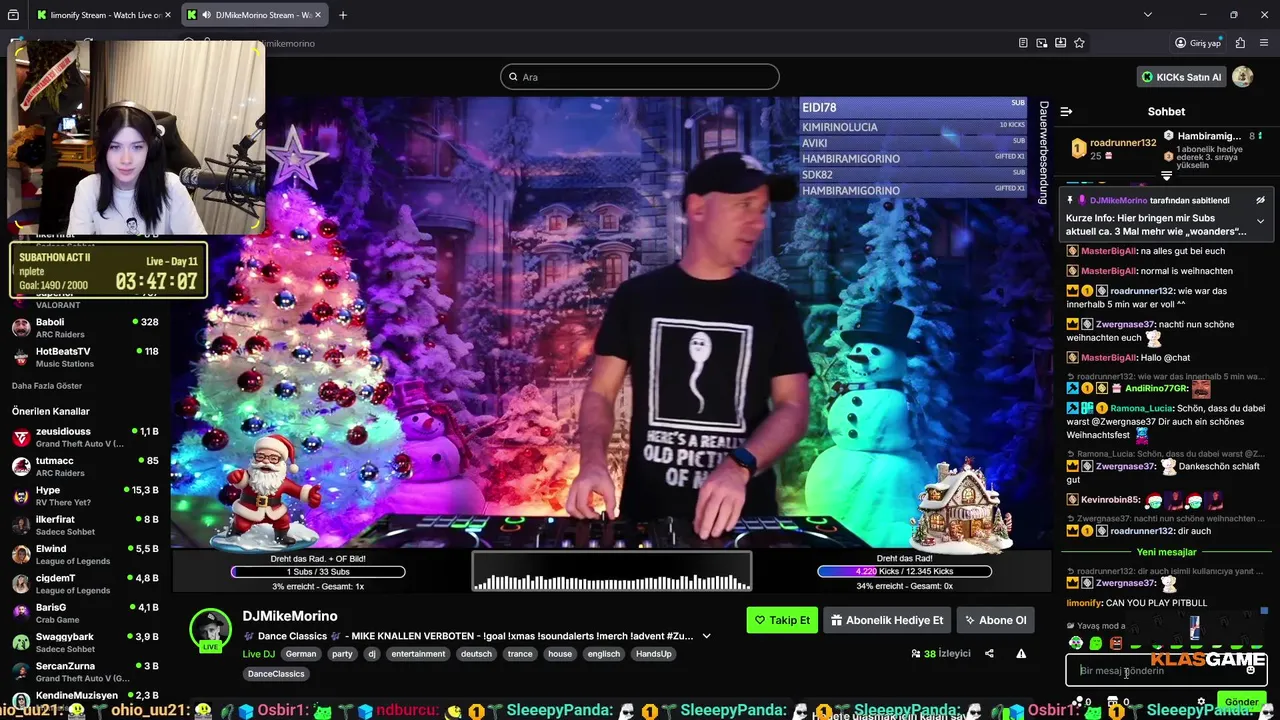Click limonify username in chat
Image resolution: width=1280 pixels, height=720 pixels.
(x=1083, y=603)
